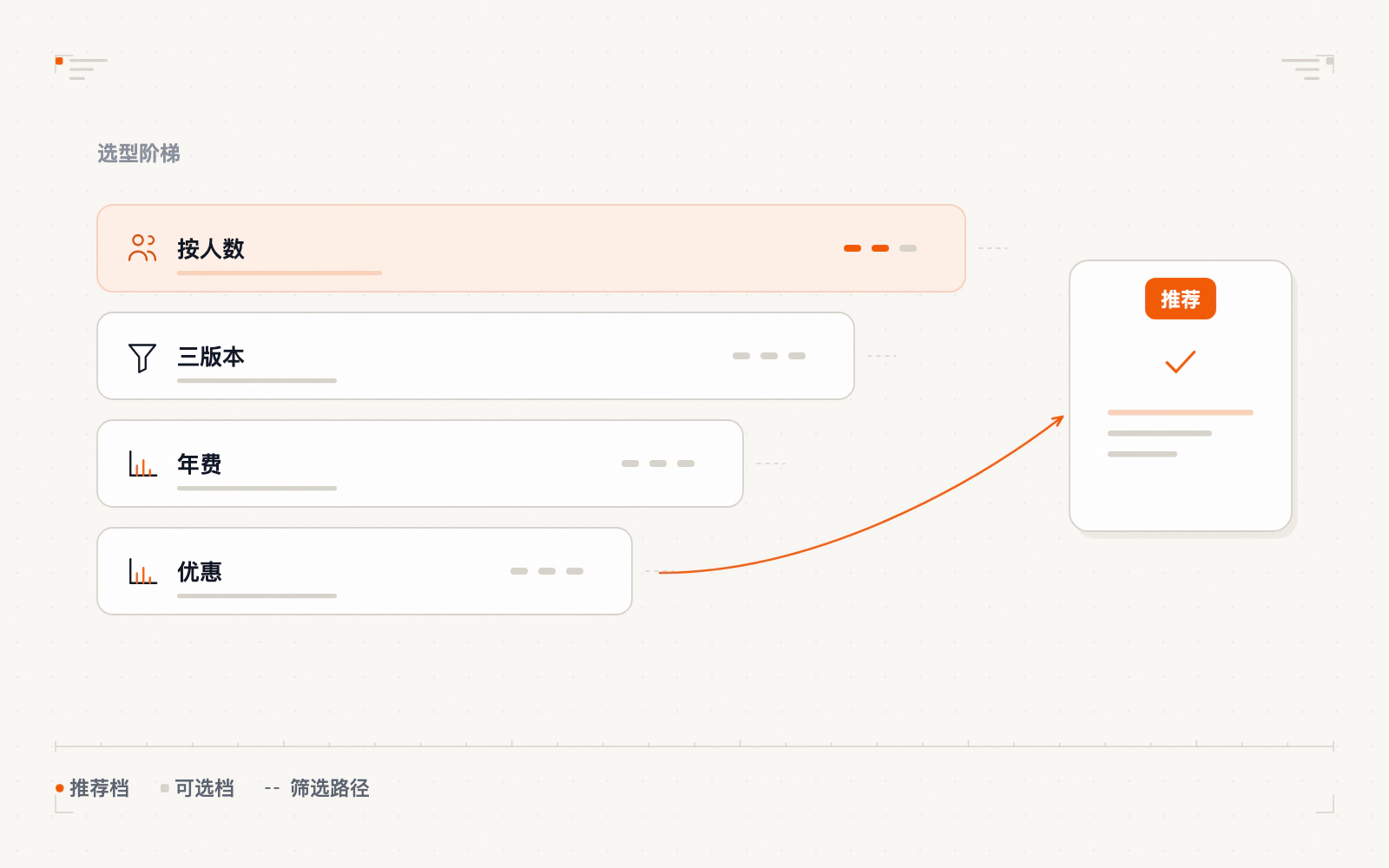Toggle the 筛选路径 legend item
This screenshot has width=1389, height=868.
point(317,788)
